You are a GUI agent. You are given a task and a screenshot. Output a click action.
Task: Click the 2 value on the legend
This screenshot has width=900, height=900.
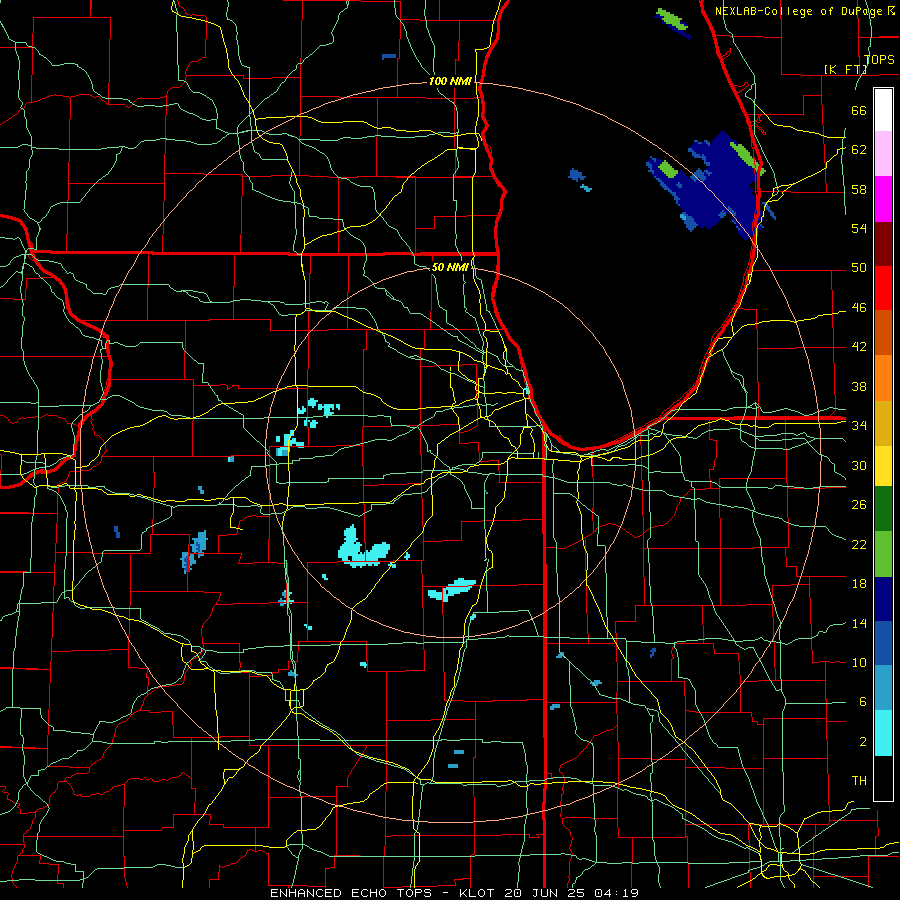click(x=862, y=741)
